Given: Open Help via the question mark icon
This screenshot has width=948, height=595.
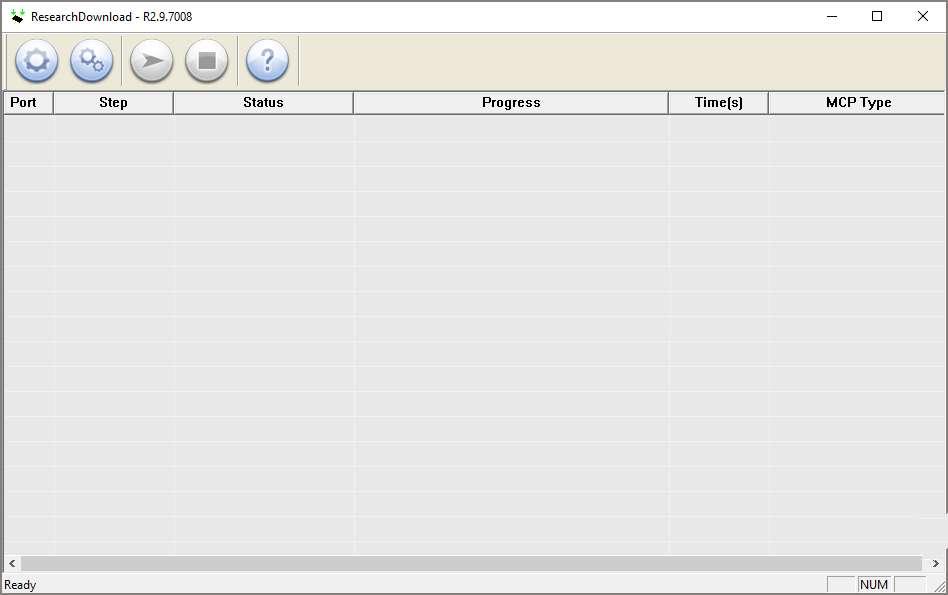Looking at the screenshot, I should click(x=266, y=61).
